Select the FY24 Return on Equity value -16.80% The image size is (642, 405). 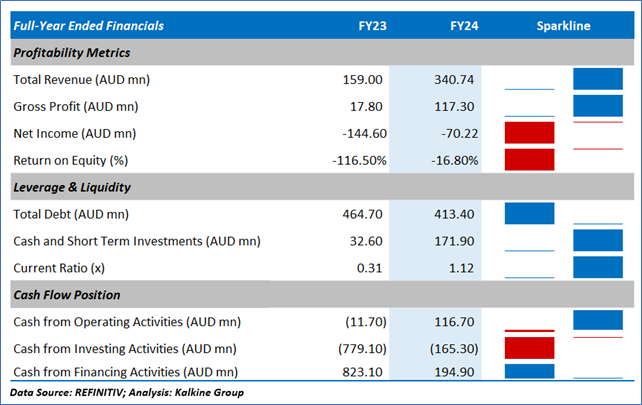[452, 160]
